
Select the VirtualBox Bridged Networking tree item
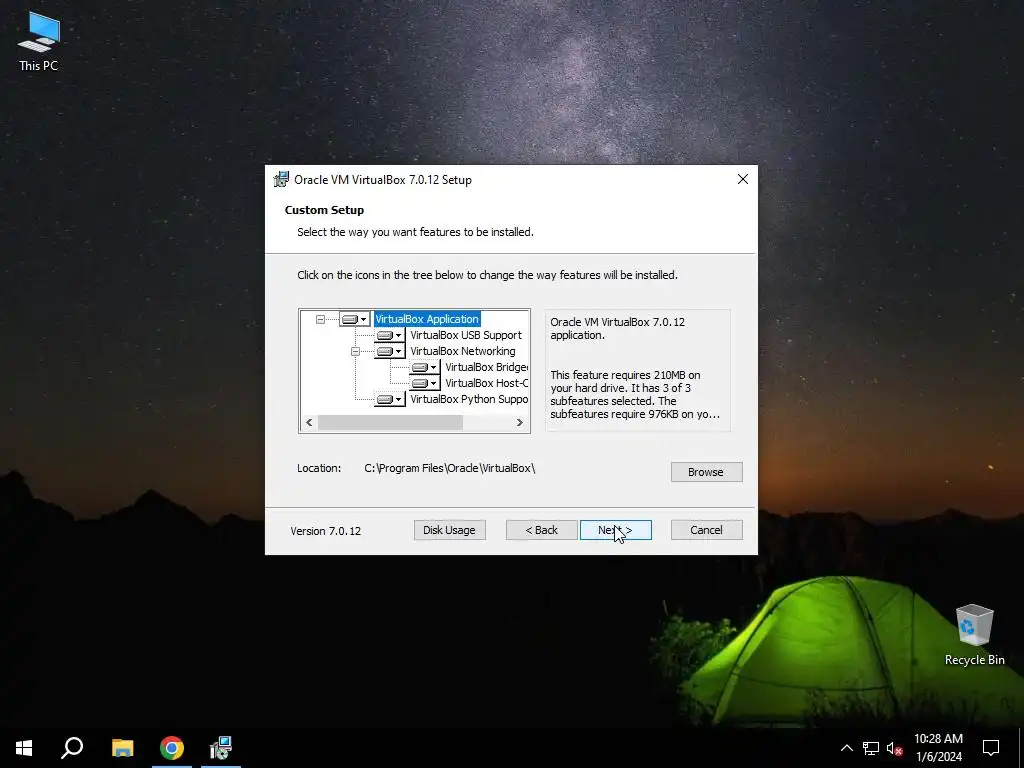pos(487,367)
